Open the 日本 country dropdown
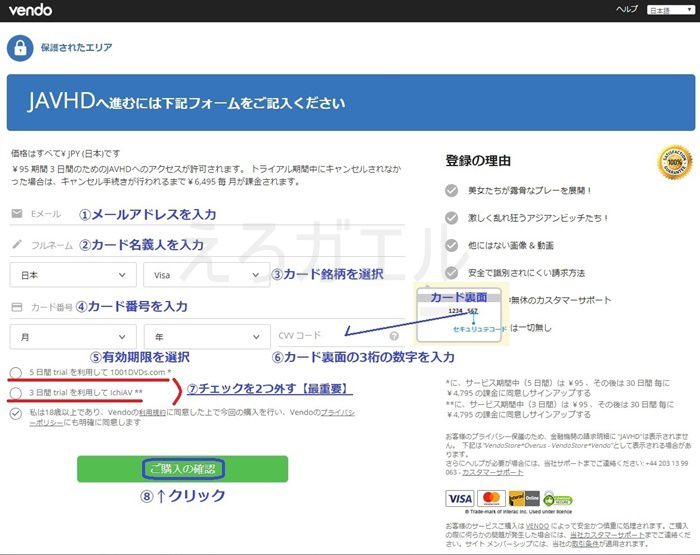This screenshot has width=700, height=555. pyautogui.click(x=73, y=275)
